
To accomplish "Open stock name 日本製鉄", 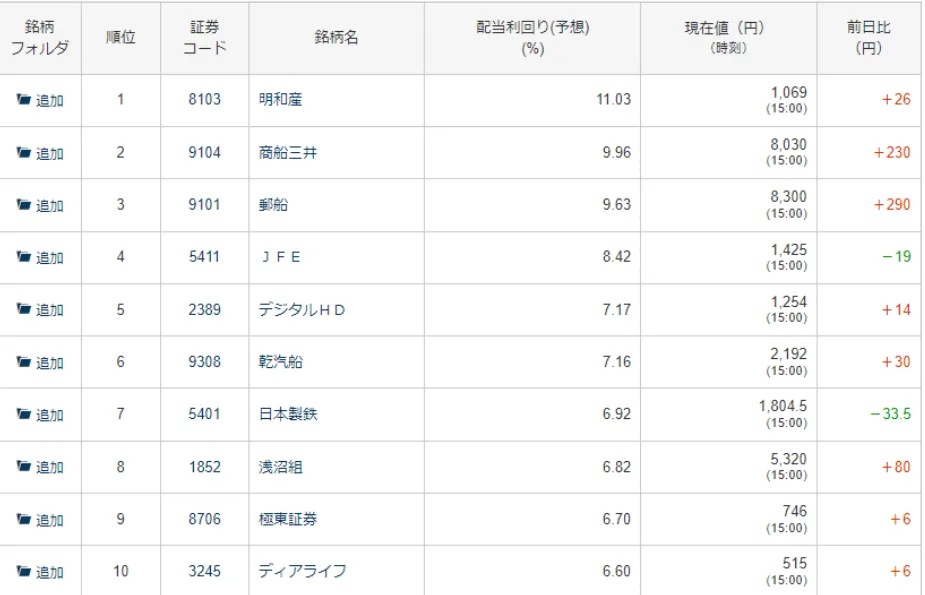I will point(288,414).
